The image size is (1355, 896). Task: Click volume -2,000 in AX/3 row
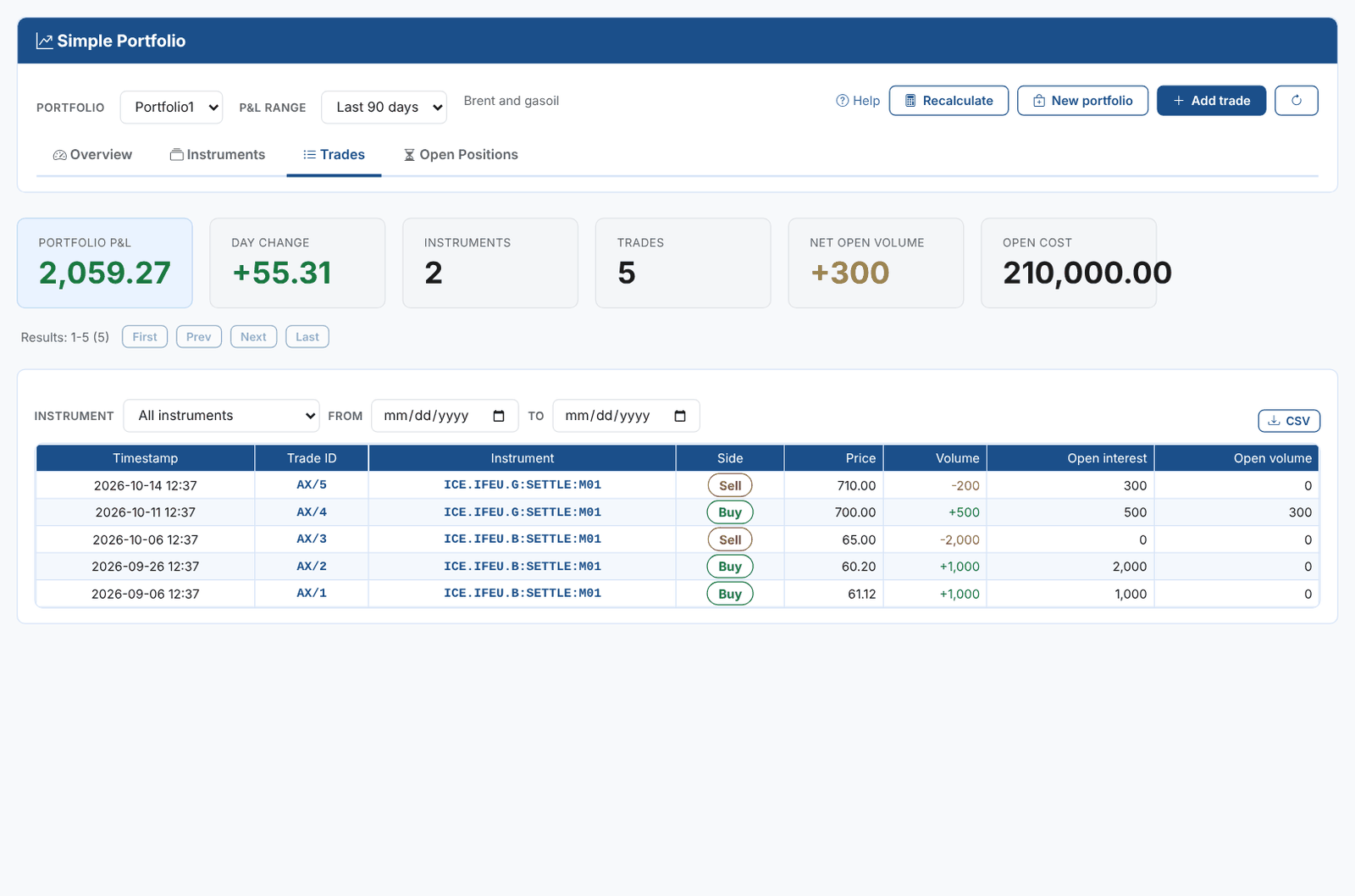click(x=960, y=540)
